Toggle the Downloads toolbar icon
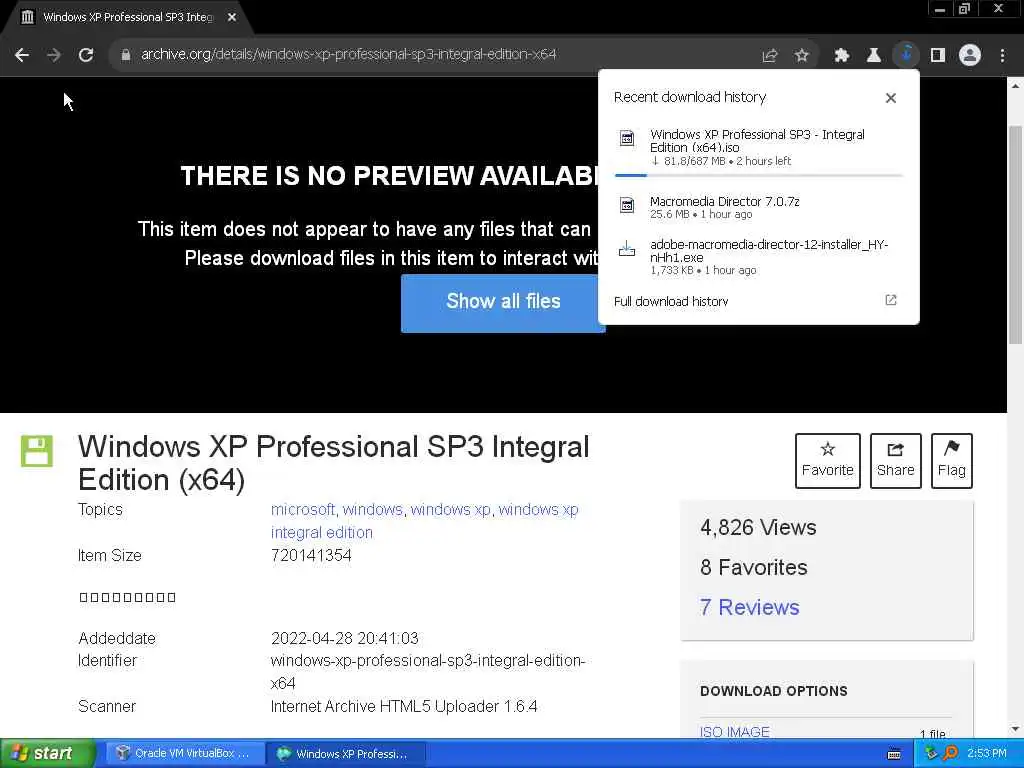Image resolution: width=1024 pixels, height=768 pixels. [x=906, y=55]
